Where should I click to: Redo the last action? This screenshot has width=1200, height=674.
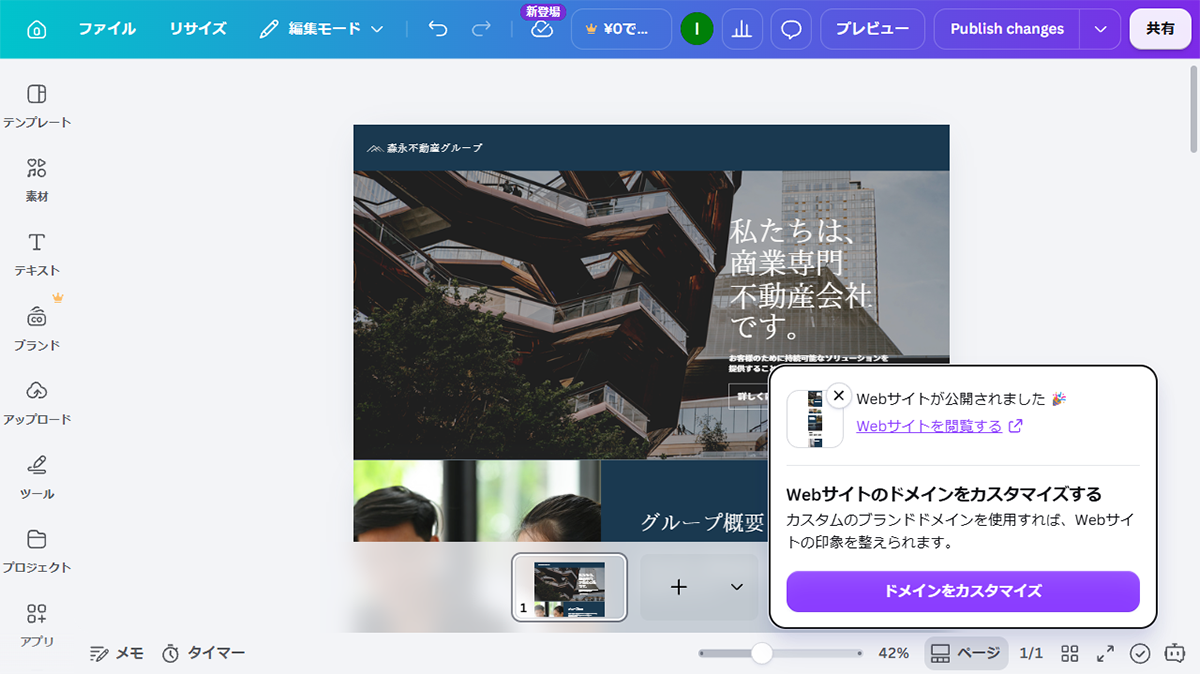[481, 29]
